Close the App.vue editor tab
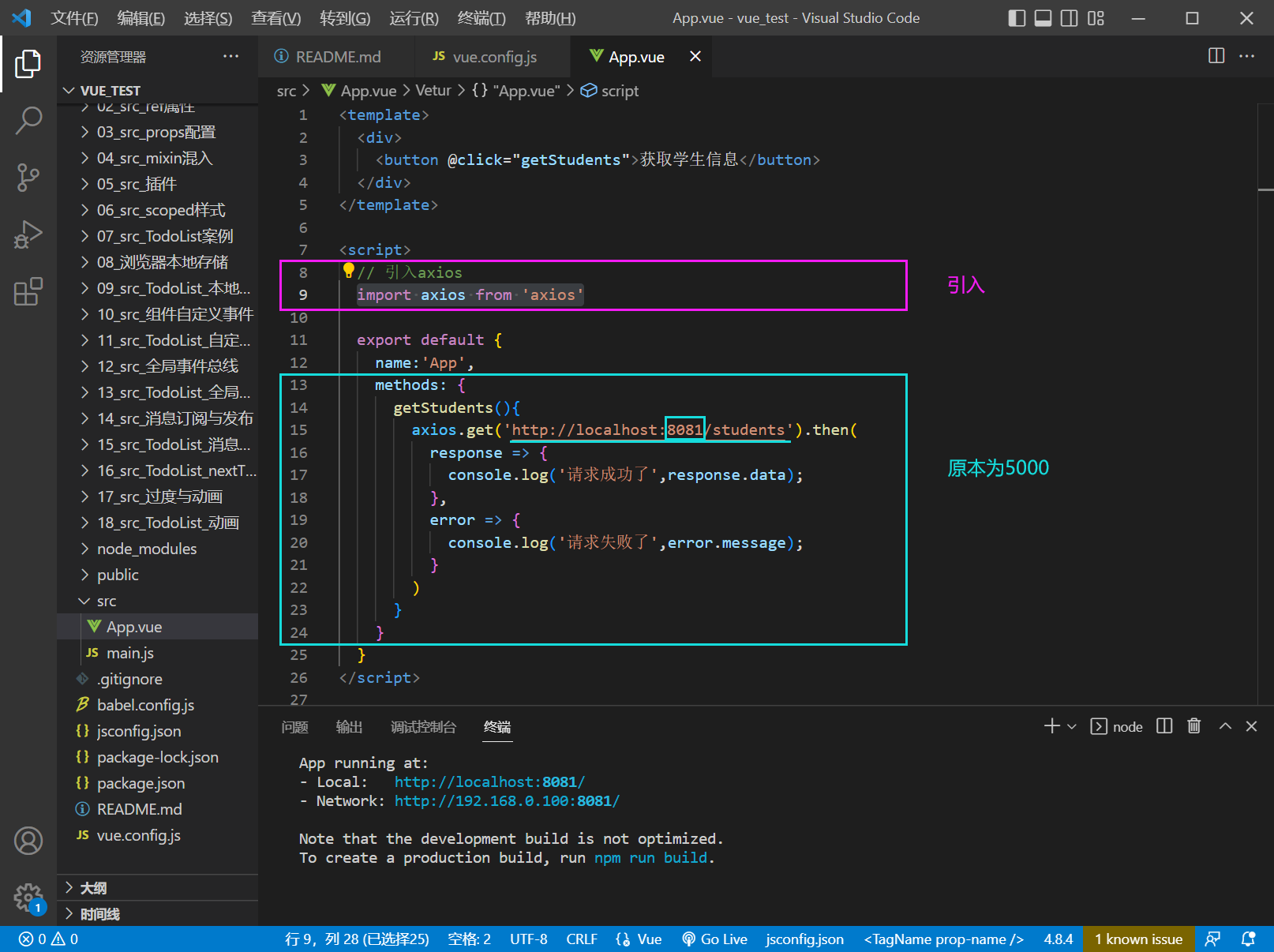The width and height of the screenshot is (1274, 952). tap(695, 56)
